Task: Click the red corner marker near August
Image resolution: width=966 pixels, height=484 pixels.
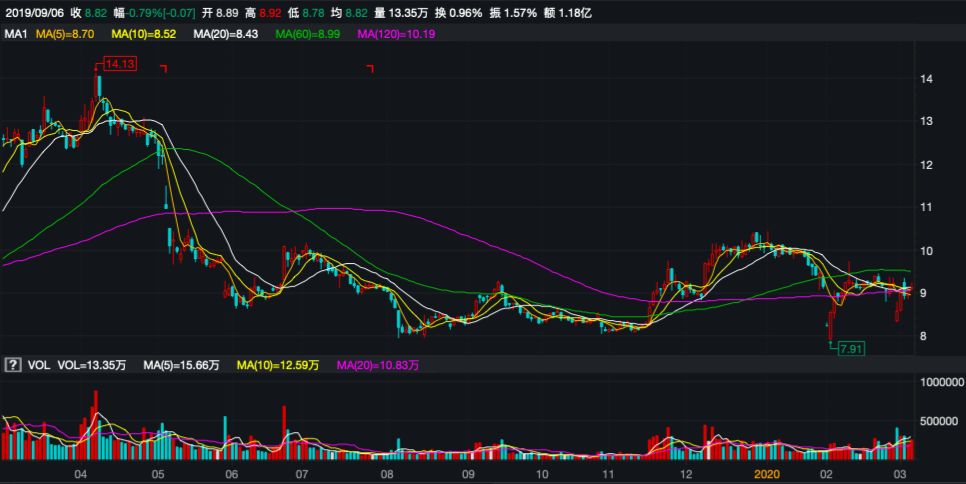Action: click(370, 68)
